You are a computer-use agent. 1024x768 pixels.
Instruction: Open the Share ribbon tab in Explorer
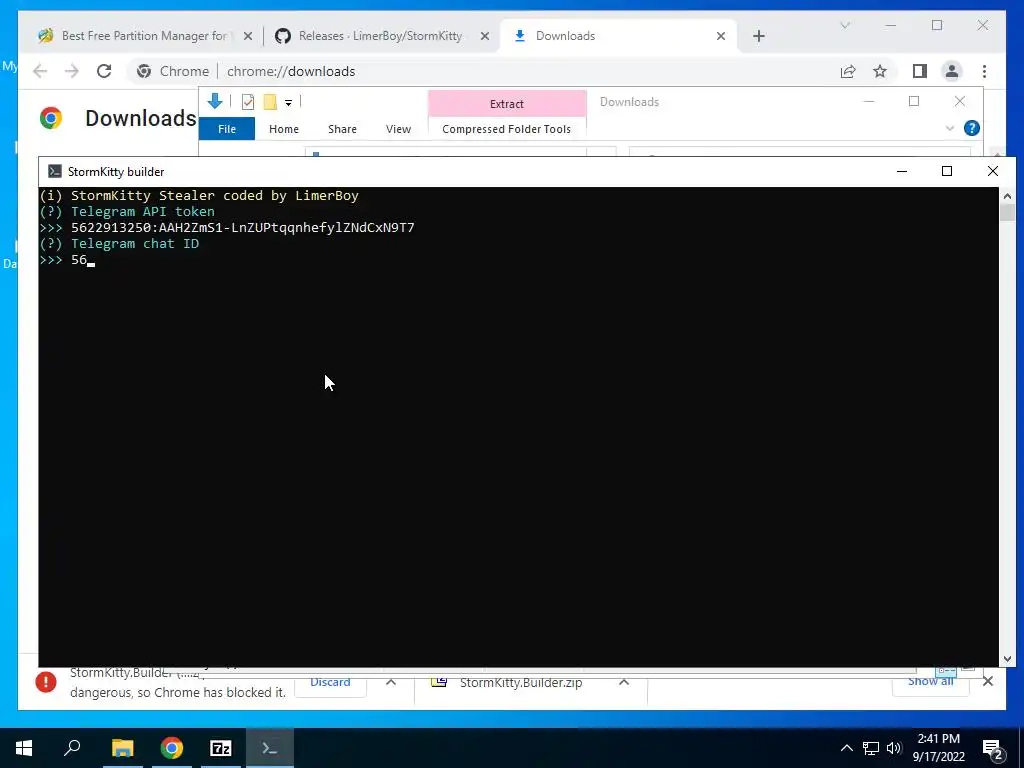342,129
